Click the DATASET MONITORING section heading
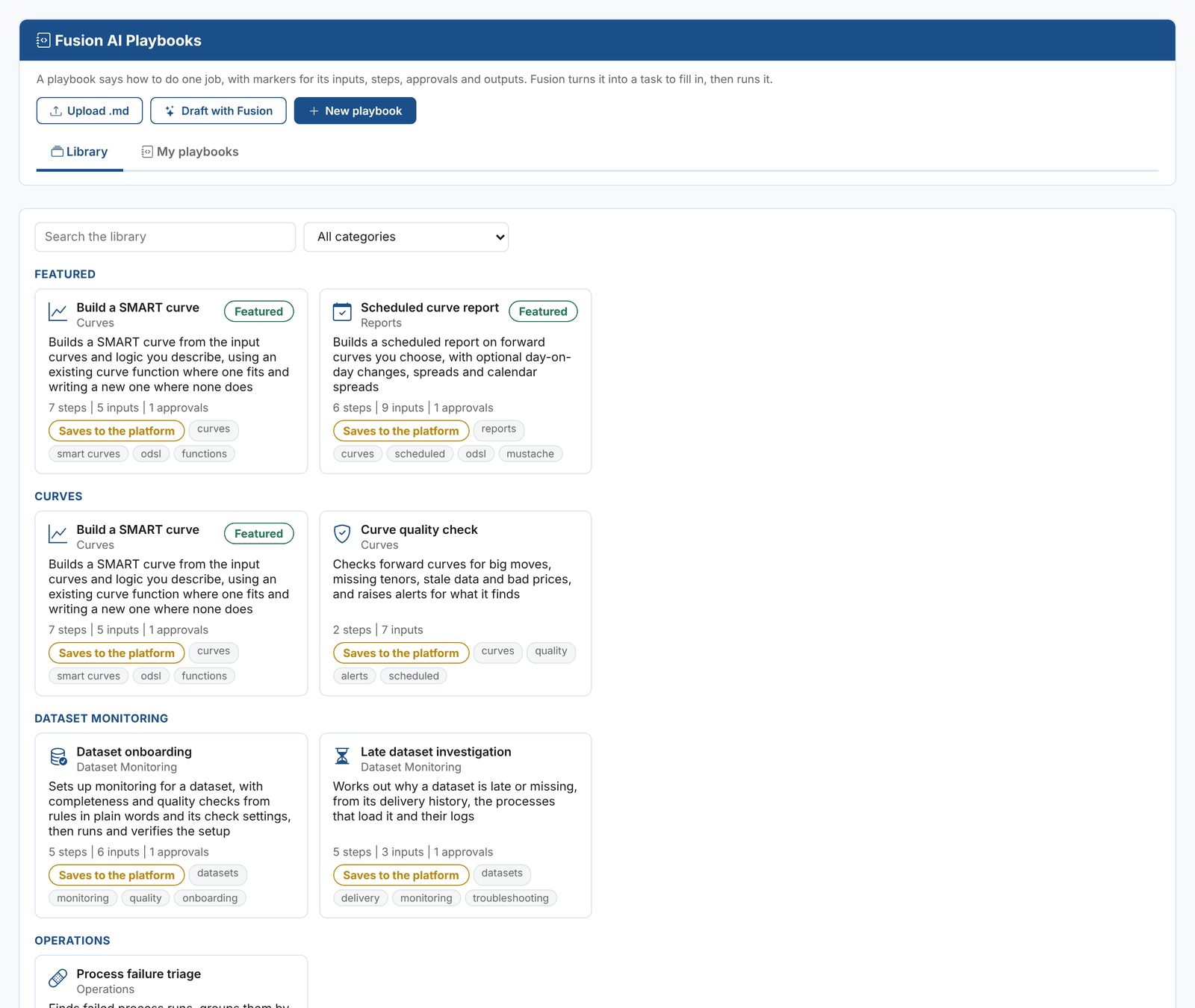The image size is (1195, 1008). (x=102, y=718)
